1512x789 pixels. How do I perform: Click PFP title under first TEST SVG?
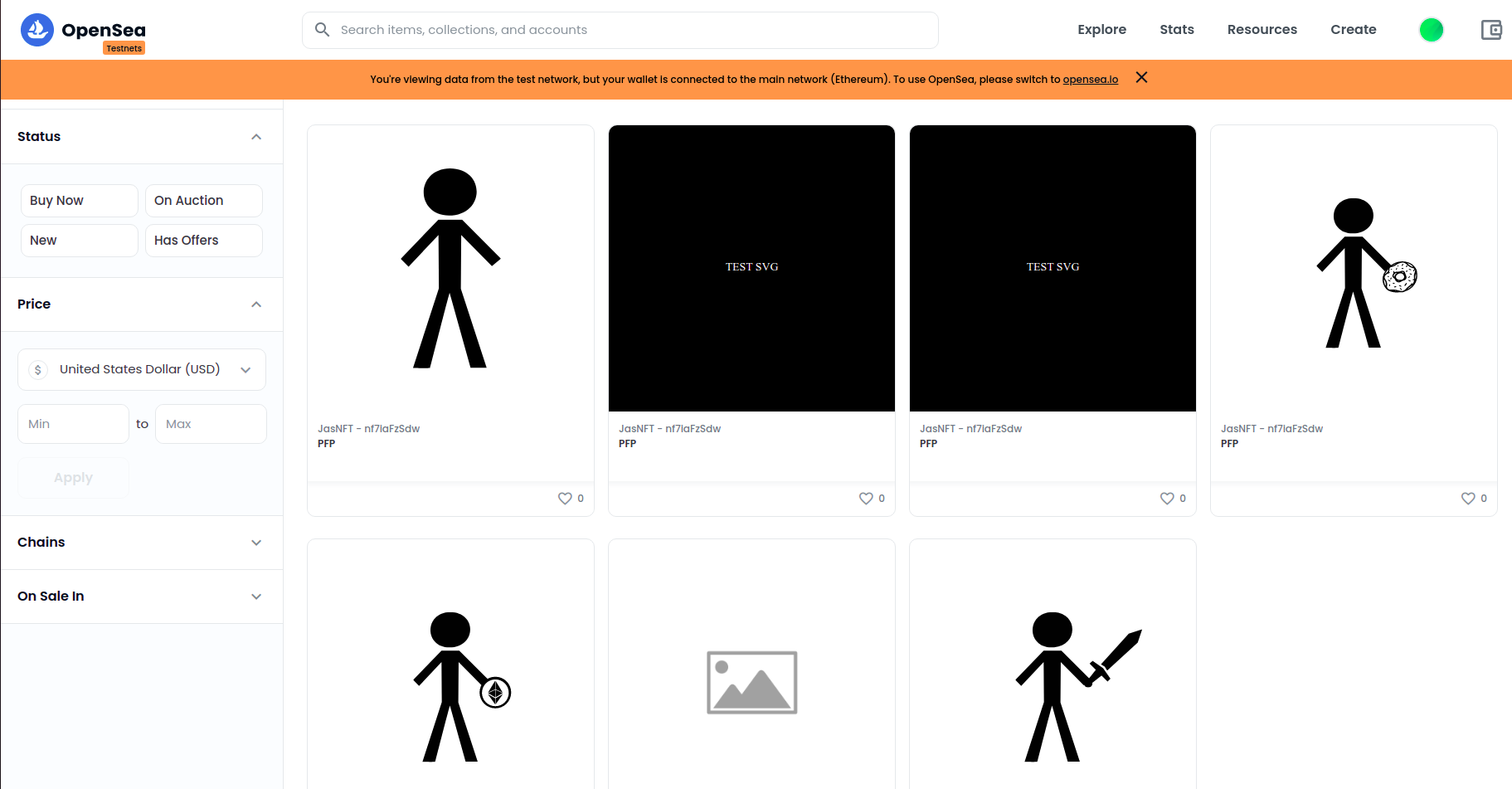[627, 444]
